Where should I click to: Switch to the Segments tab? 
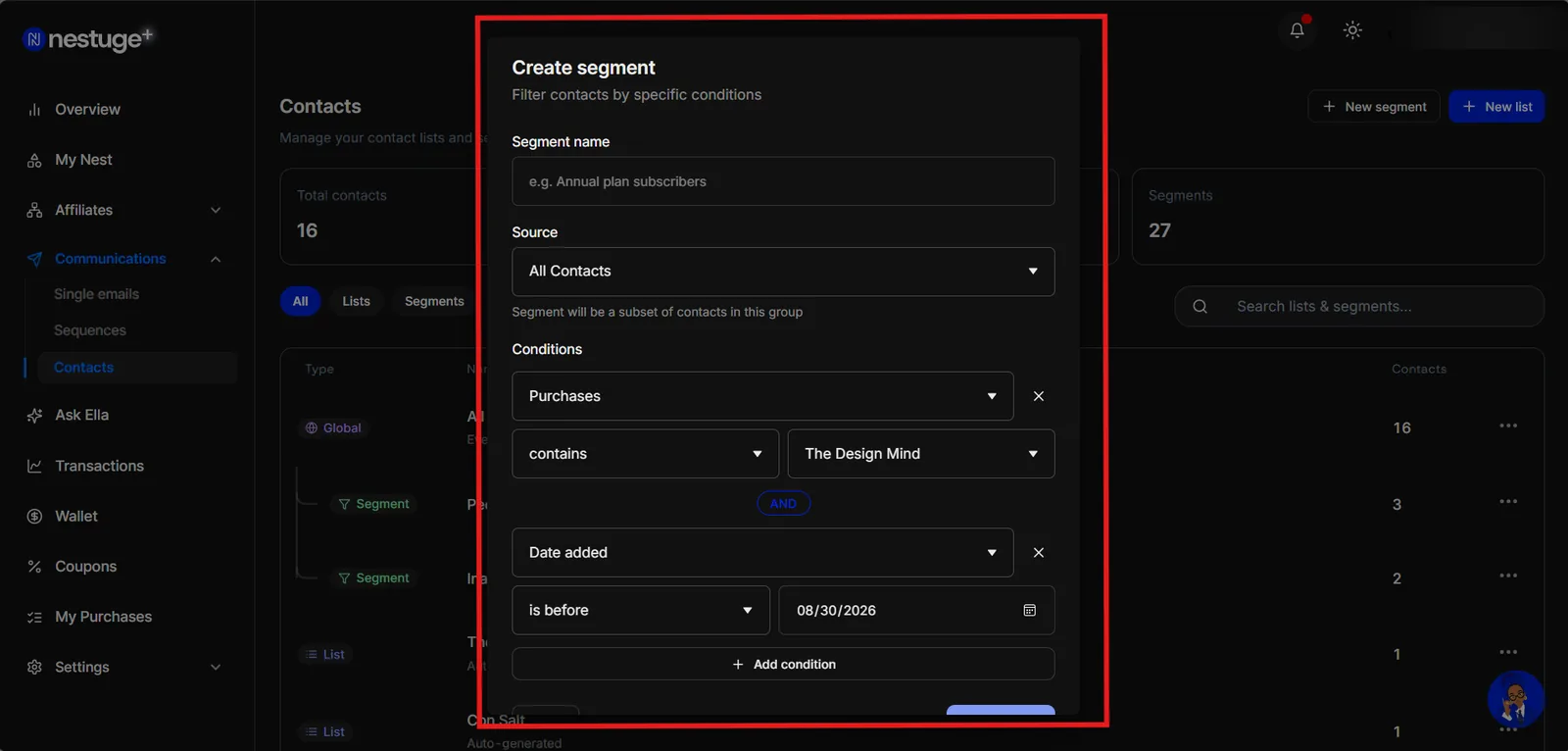[x=434, y=301]
